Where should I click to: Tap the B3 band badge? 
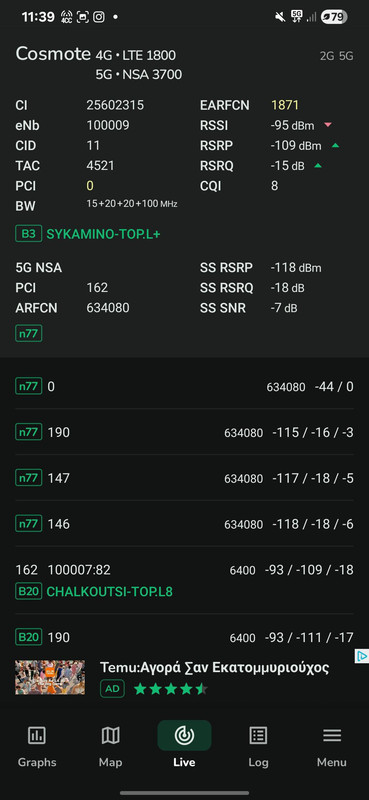29,234
